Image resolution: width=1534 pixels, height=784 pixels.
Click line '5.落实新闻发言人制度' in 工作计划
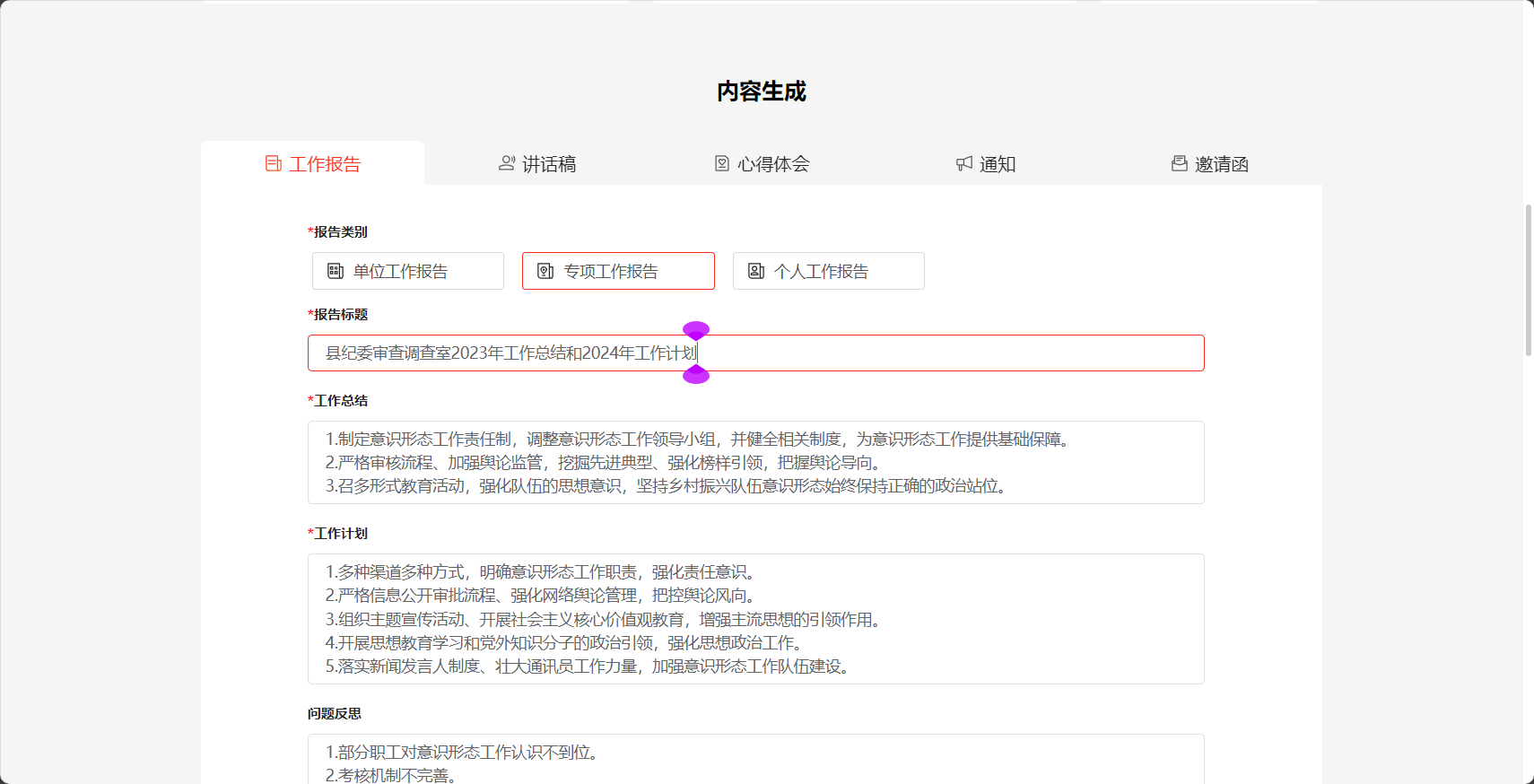589,666
